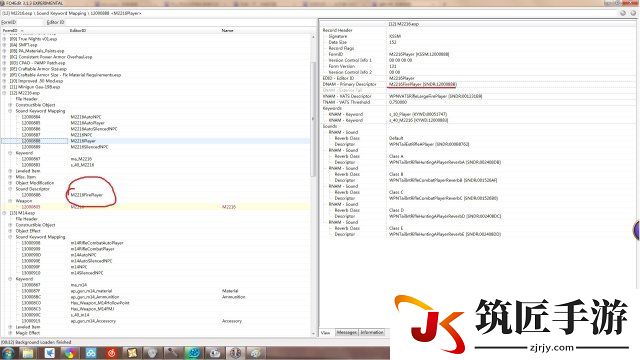Open the red swirl taskbar icon
The height and width of the screenshot is (360, 640).
click(x=111, y=353)
